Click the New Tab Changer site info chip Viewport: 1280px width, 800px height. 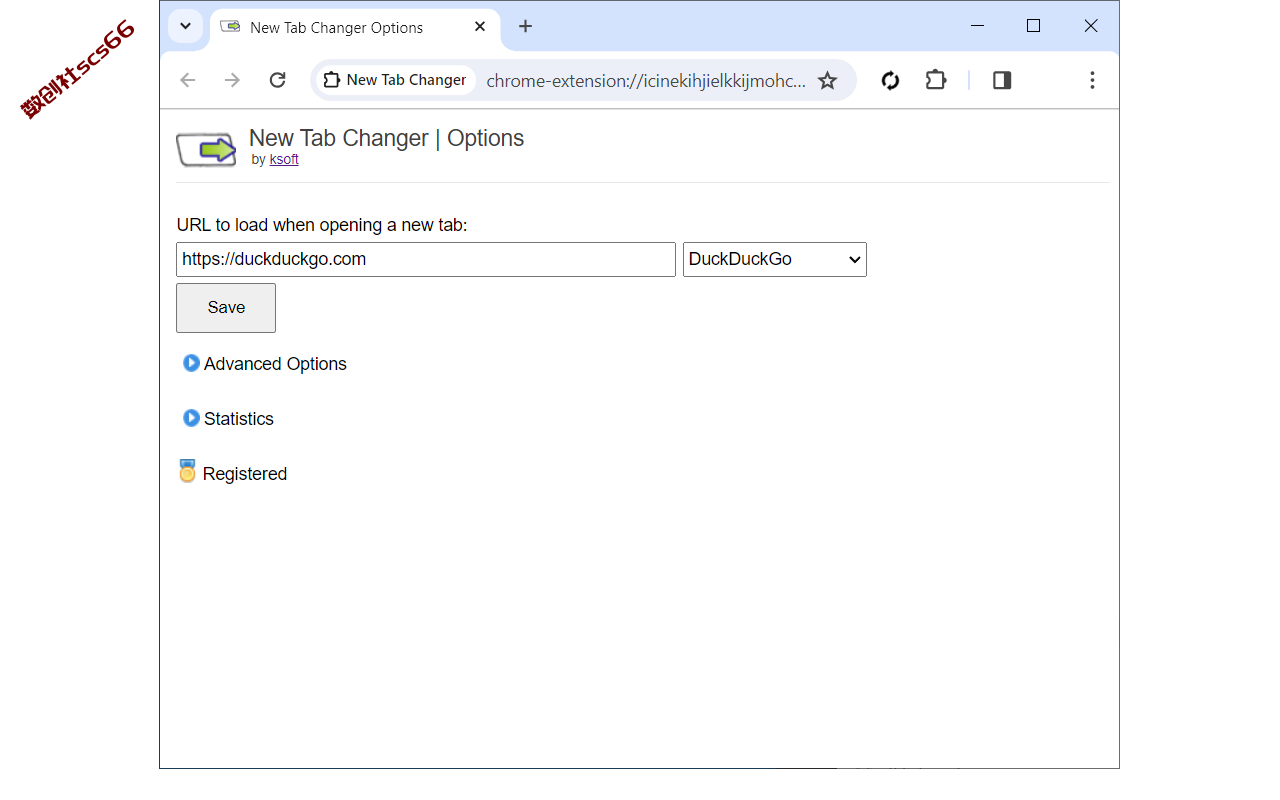[396, 80]
